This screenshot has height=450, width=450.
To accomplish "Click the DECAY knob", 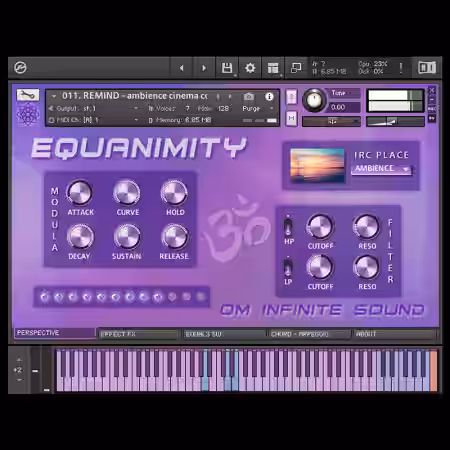I will click(x=80, y=237).
